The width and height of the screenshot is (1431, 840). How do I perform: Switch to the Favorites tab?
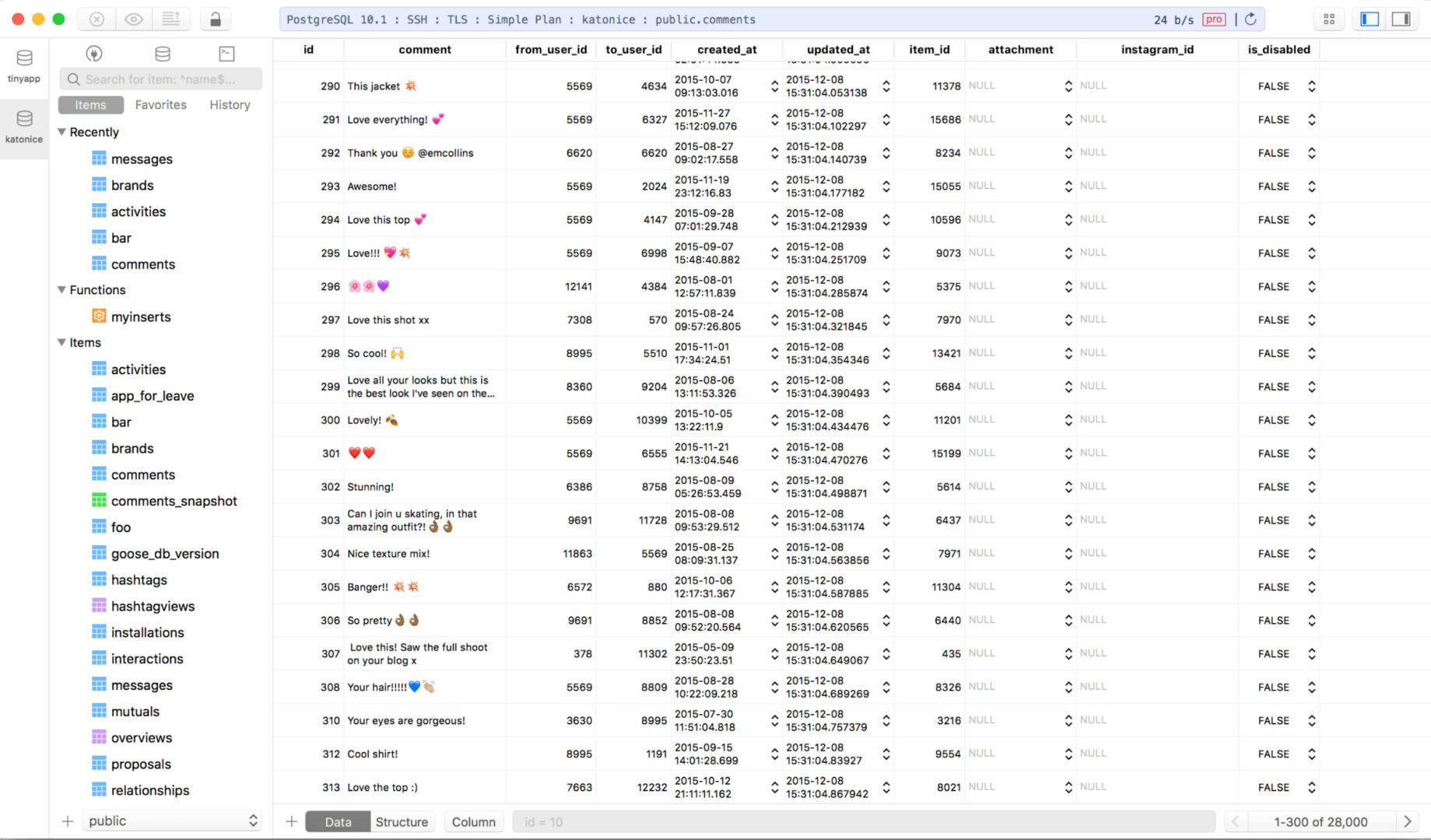(160, 105)
